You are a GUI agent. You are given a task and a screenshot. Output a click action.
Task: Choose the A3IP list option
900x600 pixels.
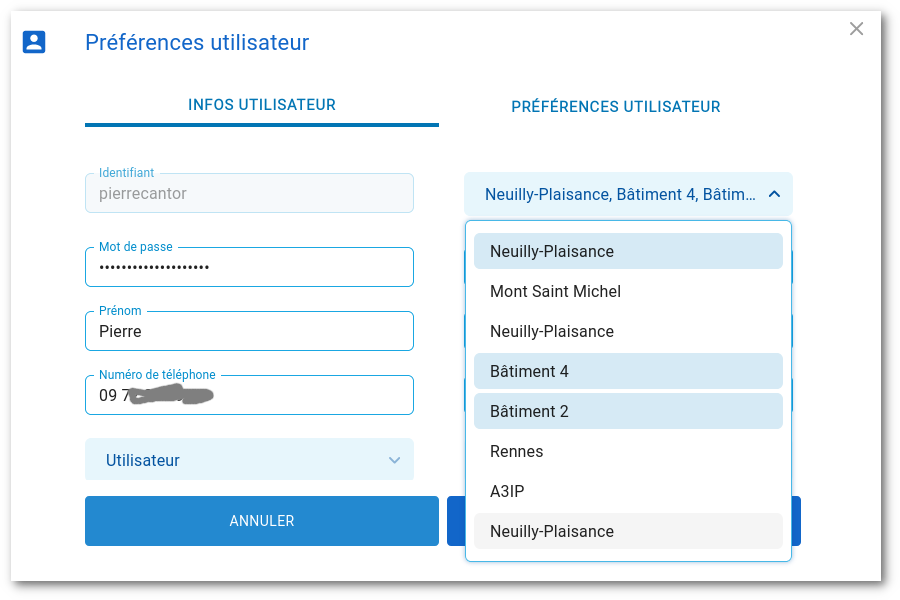(x=628, y=491)
